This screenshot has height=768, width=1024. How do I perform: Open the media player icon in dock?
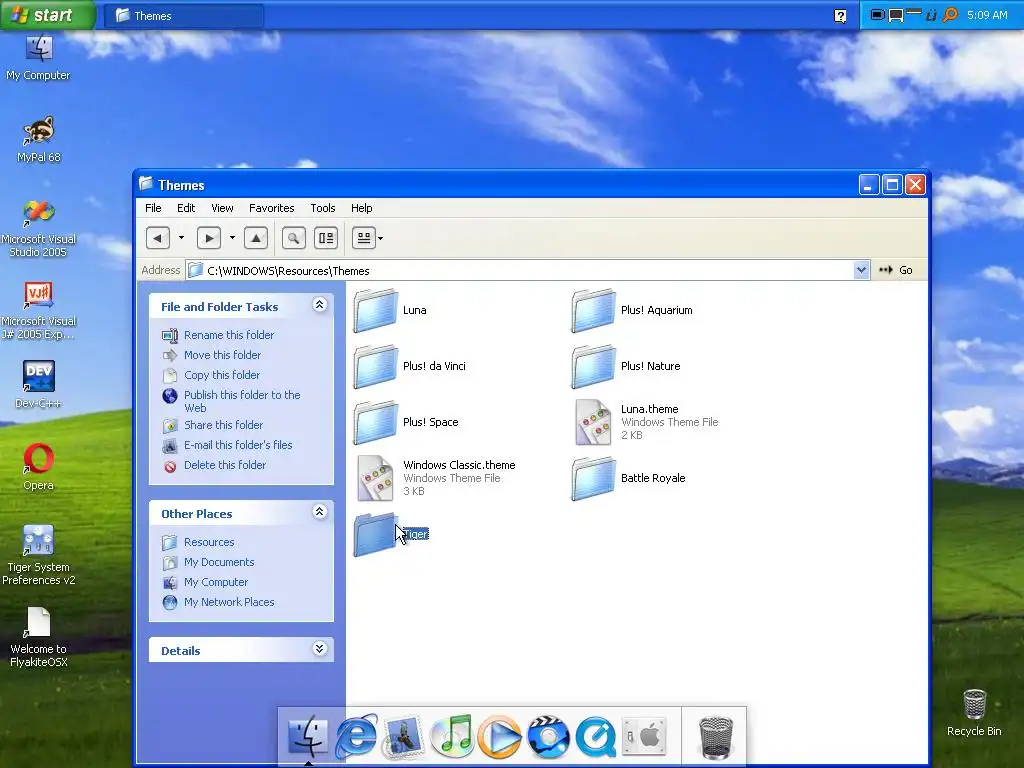click(x=500, y=737)
